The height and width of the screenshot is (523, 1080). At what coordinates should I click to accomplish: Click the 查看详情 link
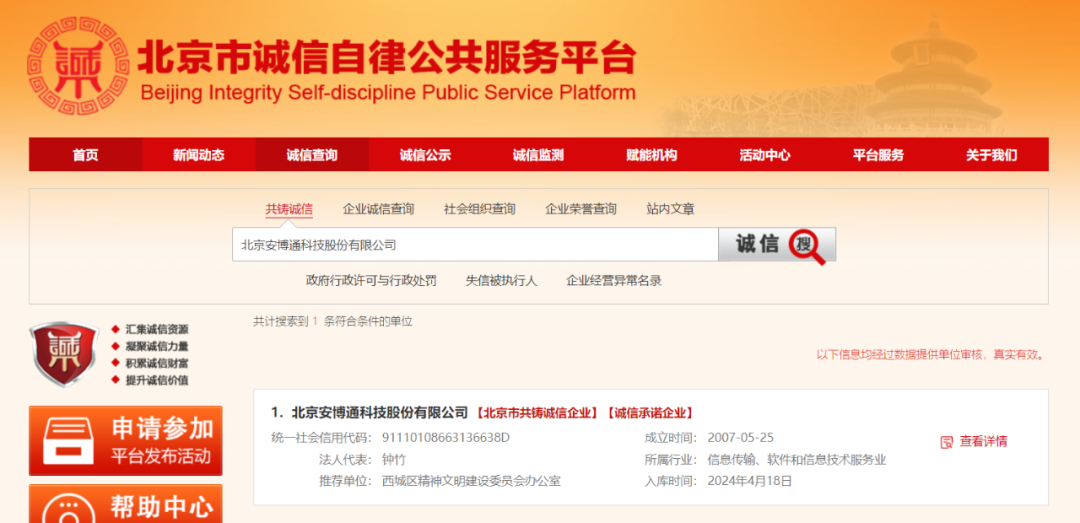click(x=984, y=442)
